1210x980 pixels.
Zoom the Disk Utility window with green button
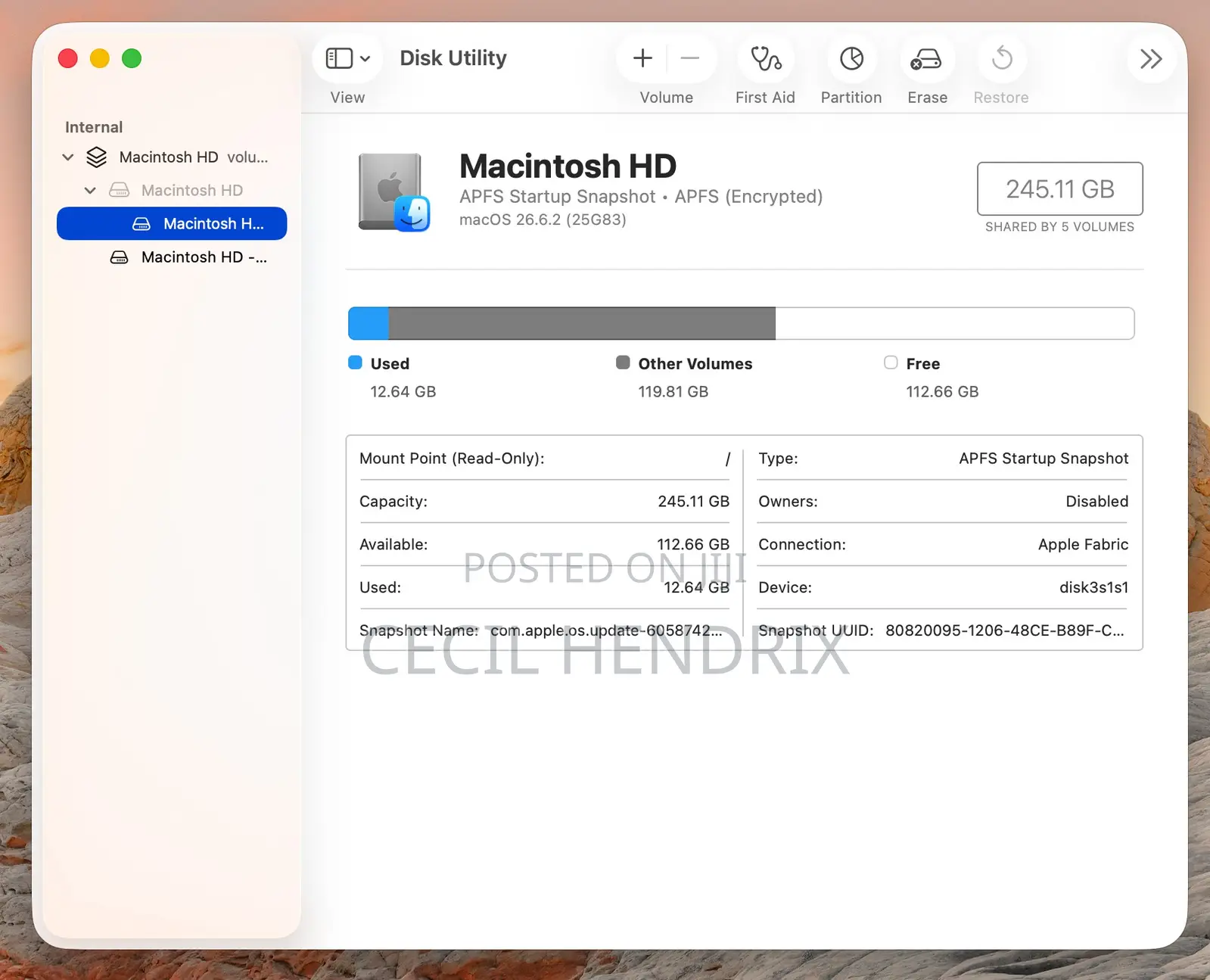pos(132,58)
